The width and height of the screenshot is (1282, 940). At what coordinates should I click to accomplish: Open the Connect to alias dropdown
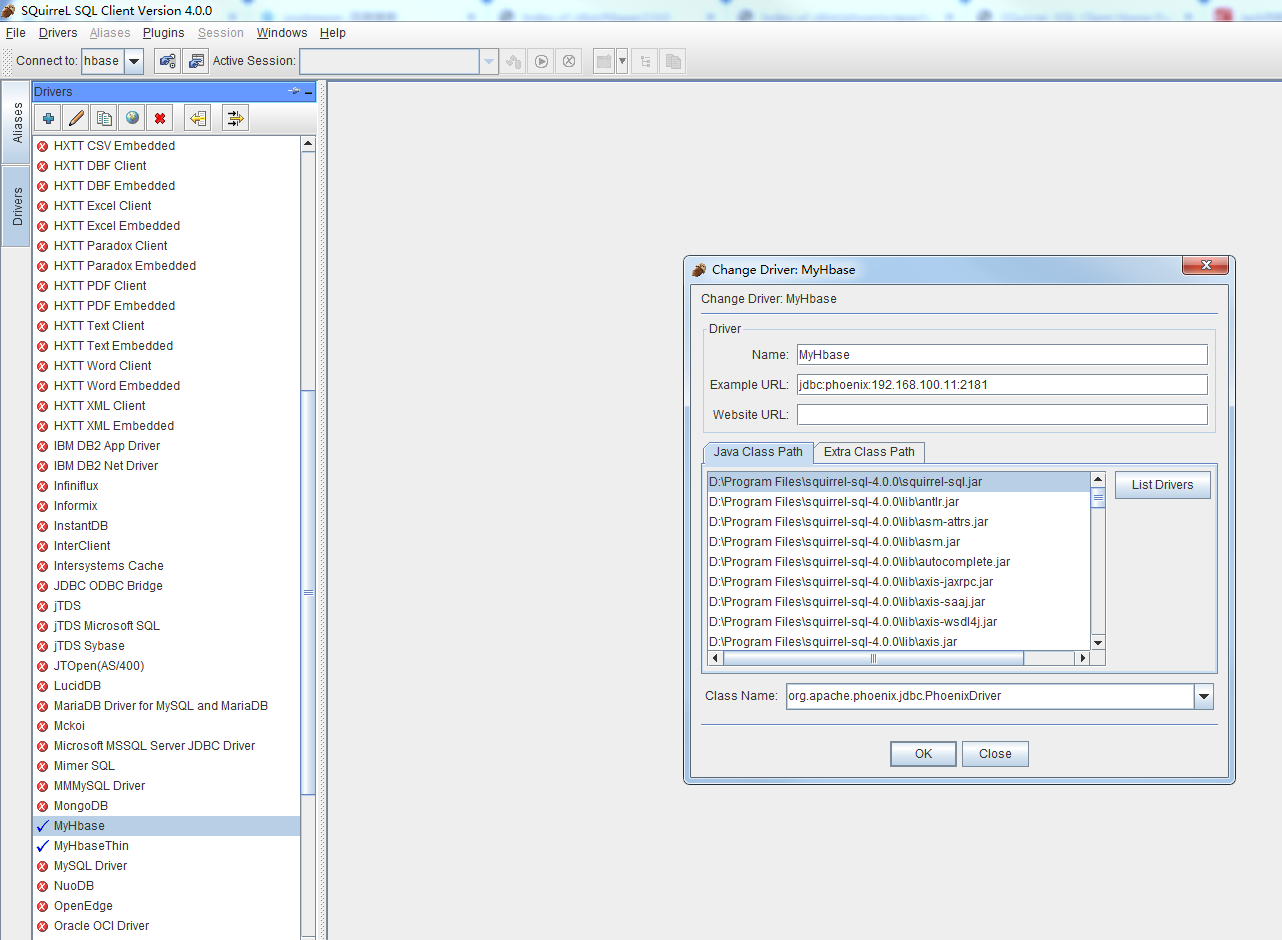click(133, 61)
